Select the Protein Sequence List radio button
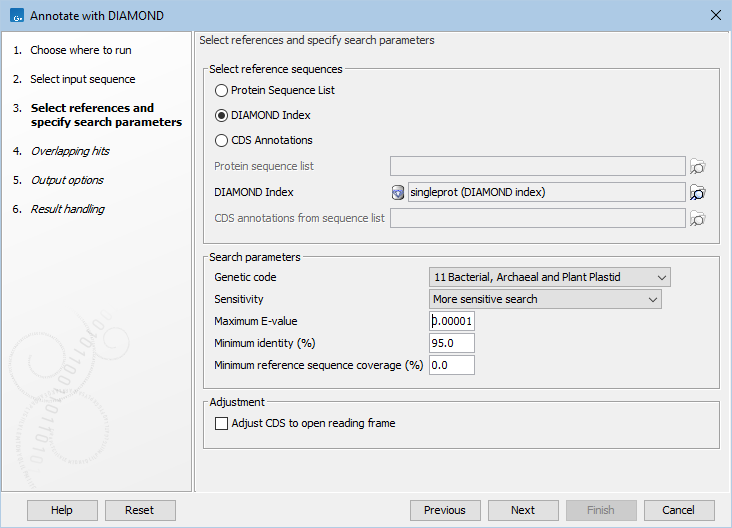Image resolution: width=732 pixels, height=528 pixels. (221, 90)
